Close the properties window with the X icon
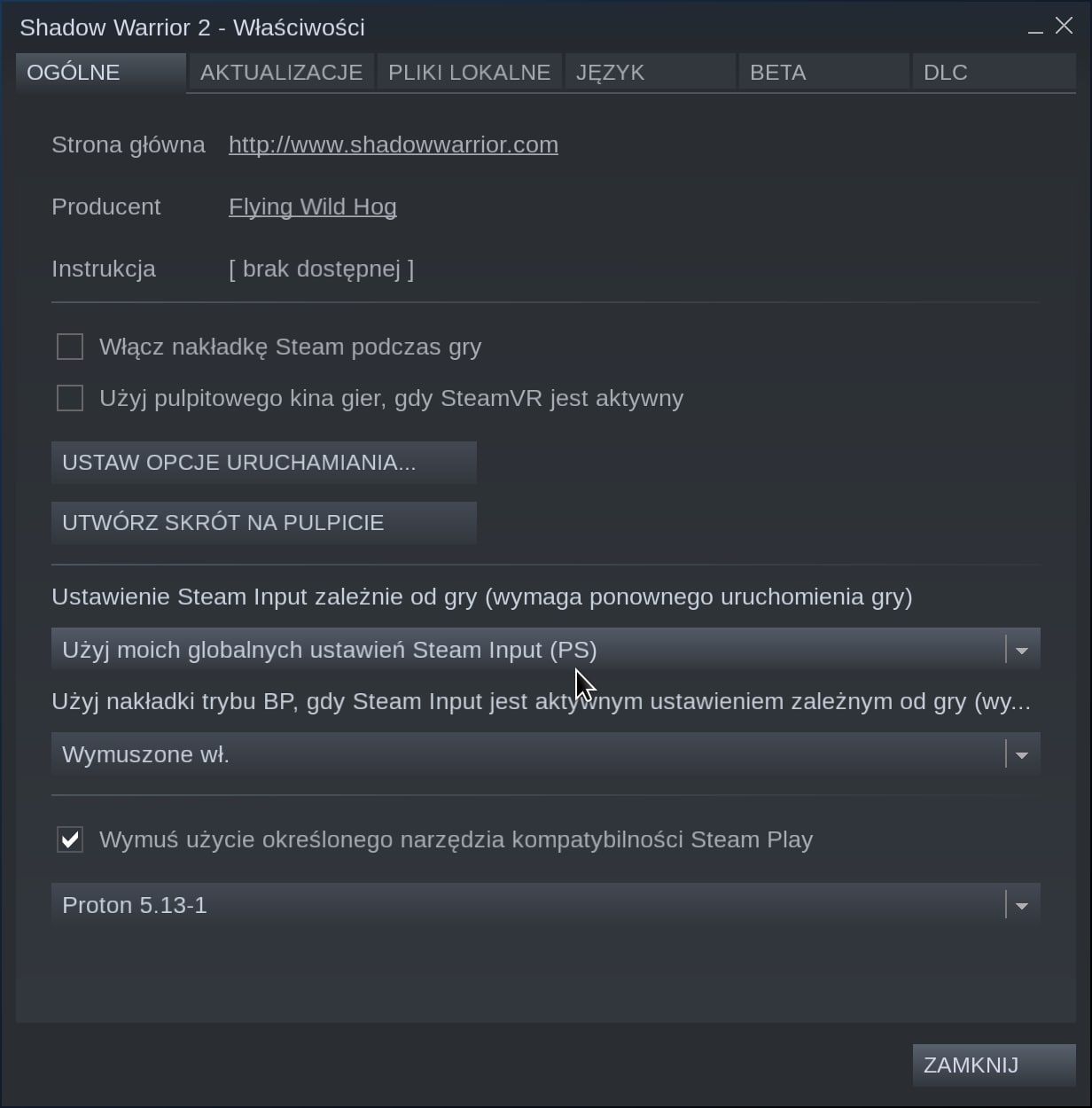1092x1108 pixels. pos(1065,27)
